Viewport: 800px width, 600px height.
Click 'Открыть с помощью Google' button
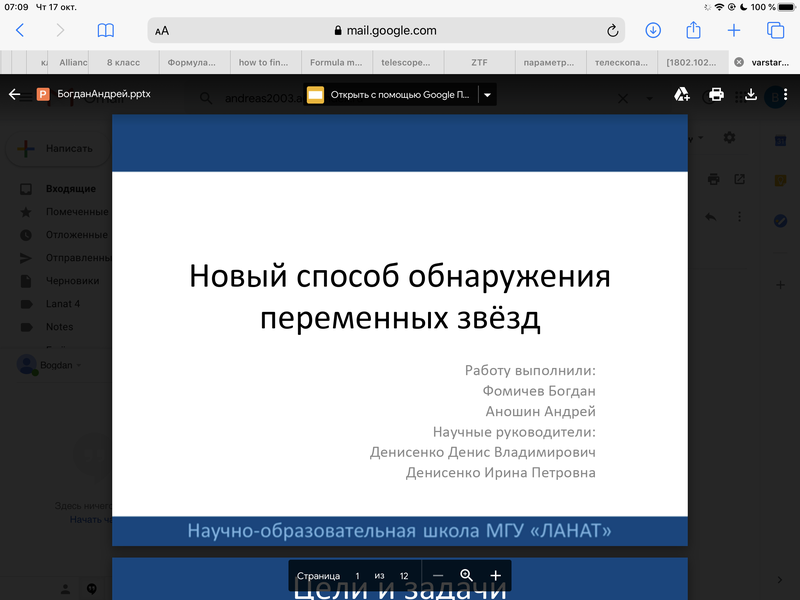(x=388, y=95)
